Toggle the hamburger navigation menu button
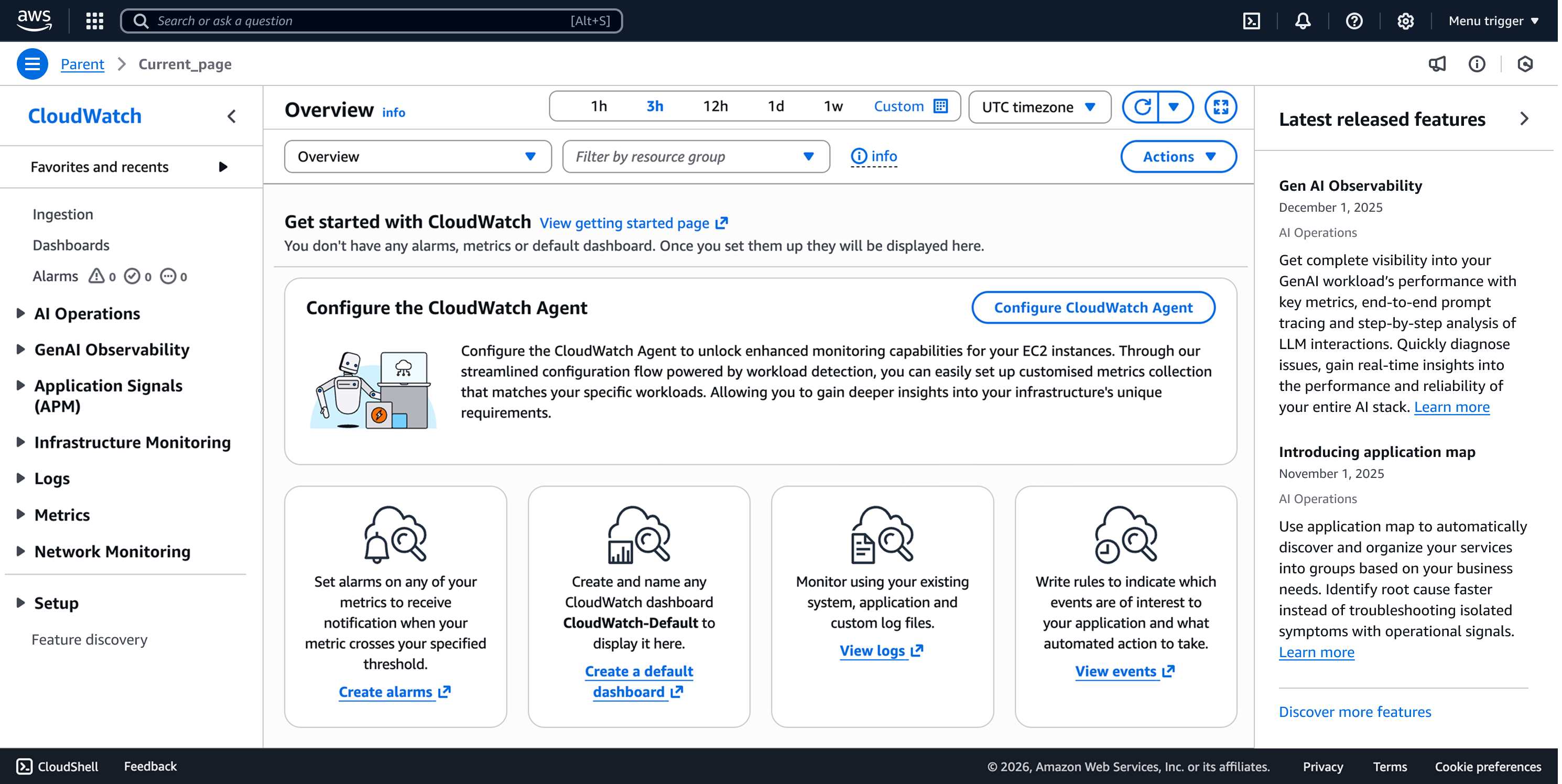Image resolution: width=1562 pixels, height=784 pixels. pos(32,63)
